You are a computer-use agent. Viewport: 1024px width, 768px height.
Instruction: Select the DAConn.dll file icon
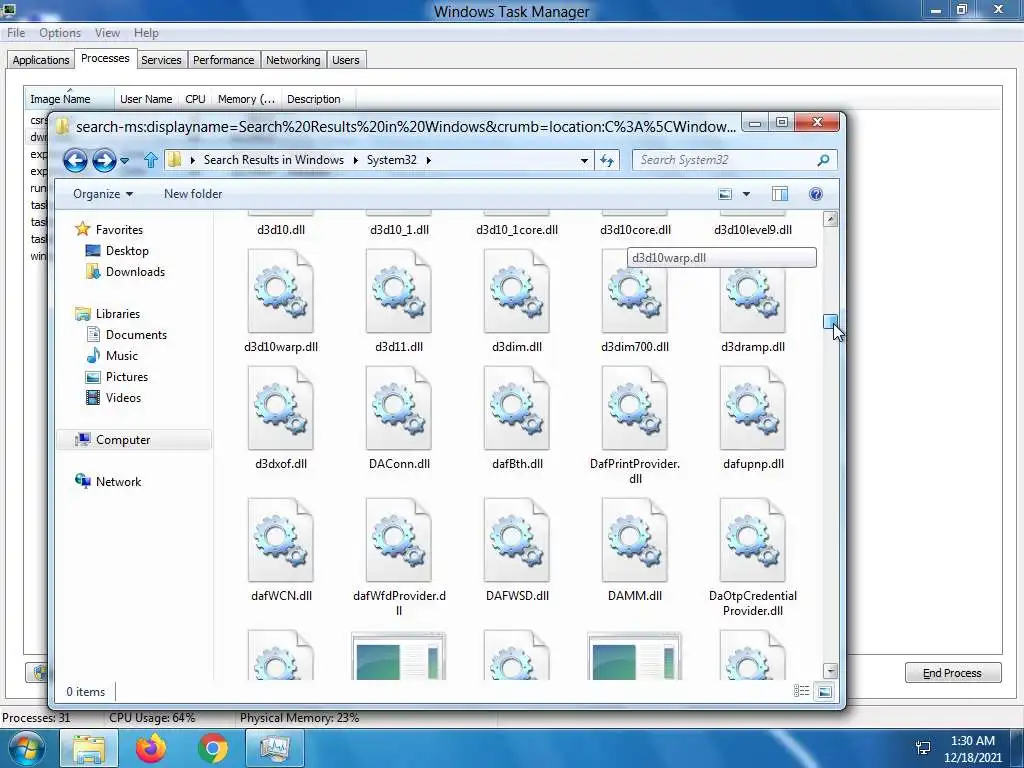pos(399,408)
